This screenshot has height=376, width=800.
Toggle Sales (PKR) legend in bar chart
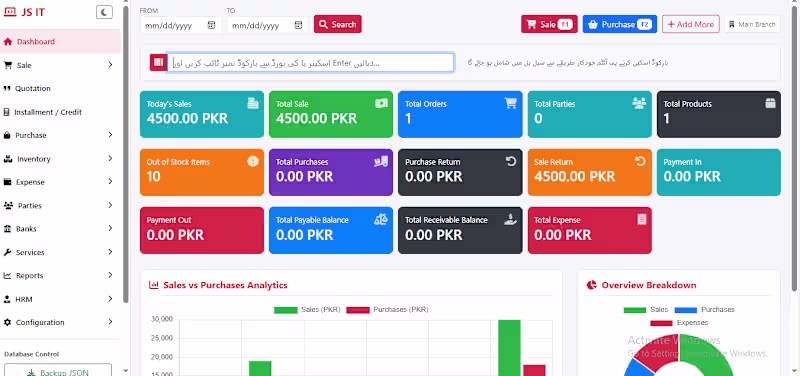tap(307, 310)
